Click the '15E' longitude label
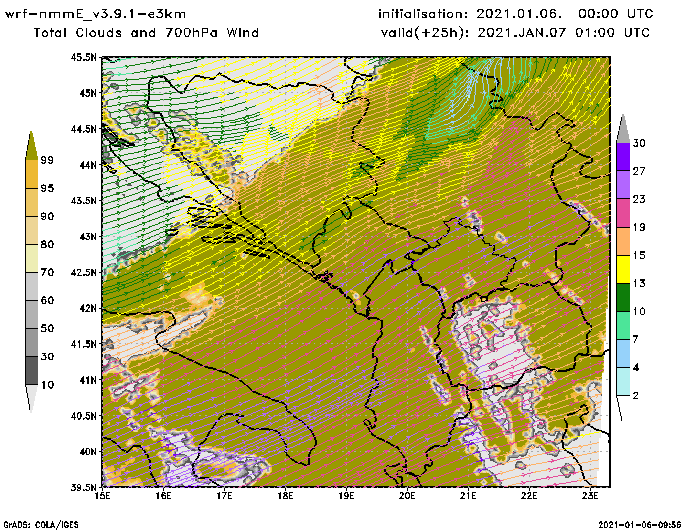The width and height of the screenshot is (700, 530). (x=103, y=496)
